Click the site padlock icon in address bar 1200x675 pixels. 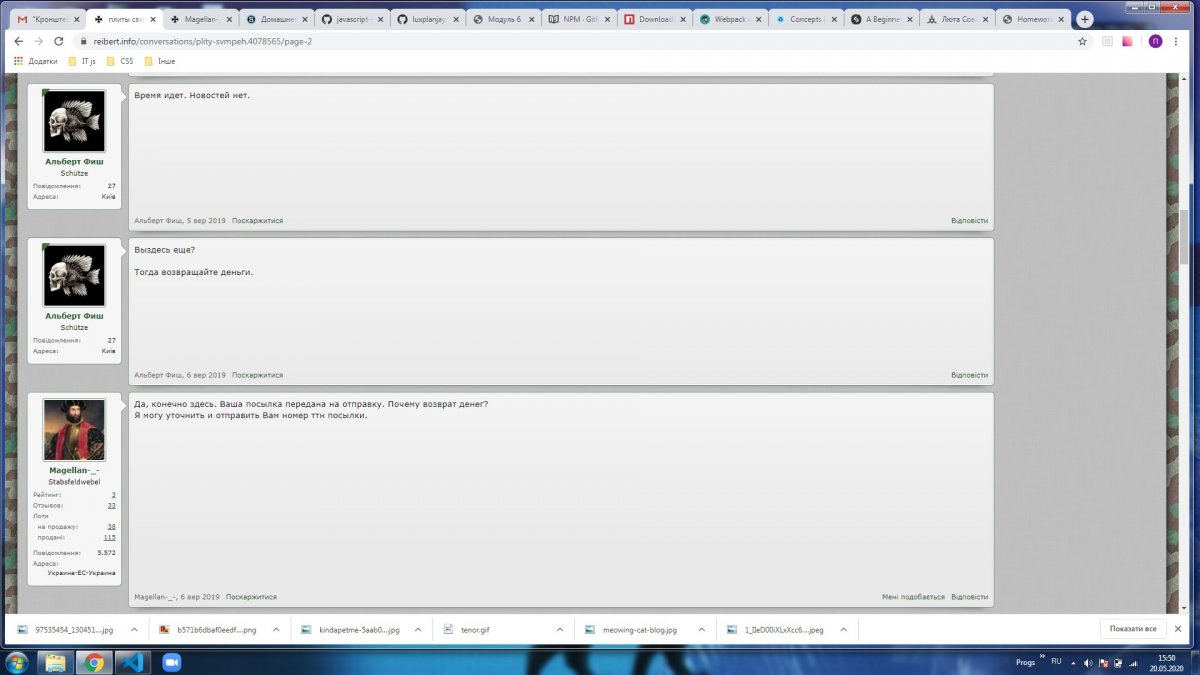(86, 41)
